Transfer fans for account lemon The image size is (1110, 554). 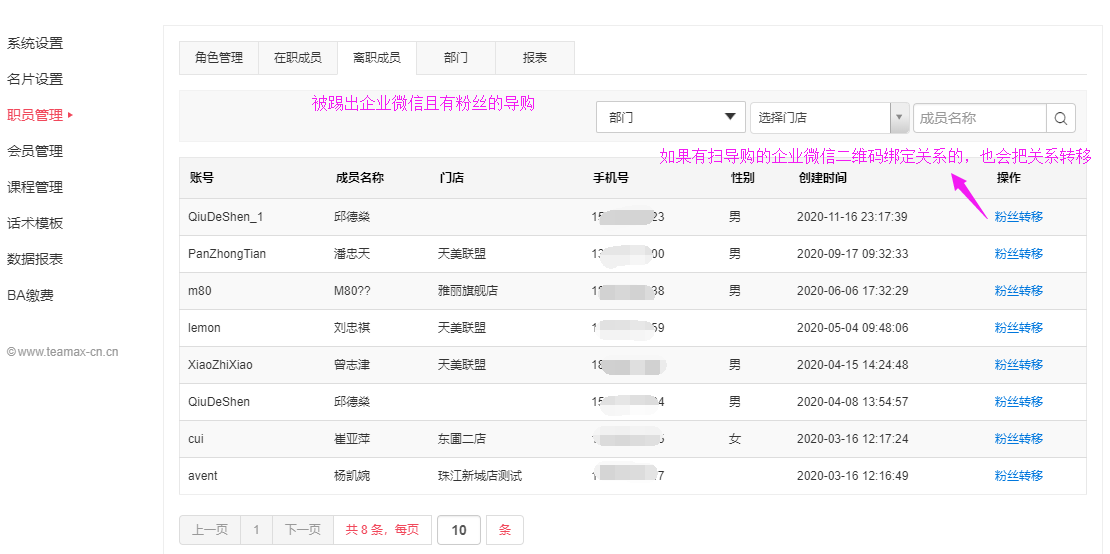click(x=1018, y=328)
